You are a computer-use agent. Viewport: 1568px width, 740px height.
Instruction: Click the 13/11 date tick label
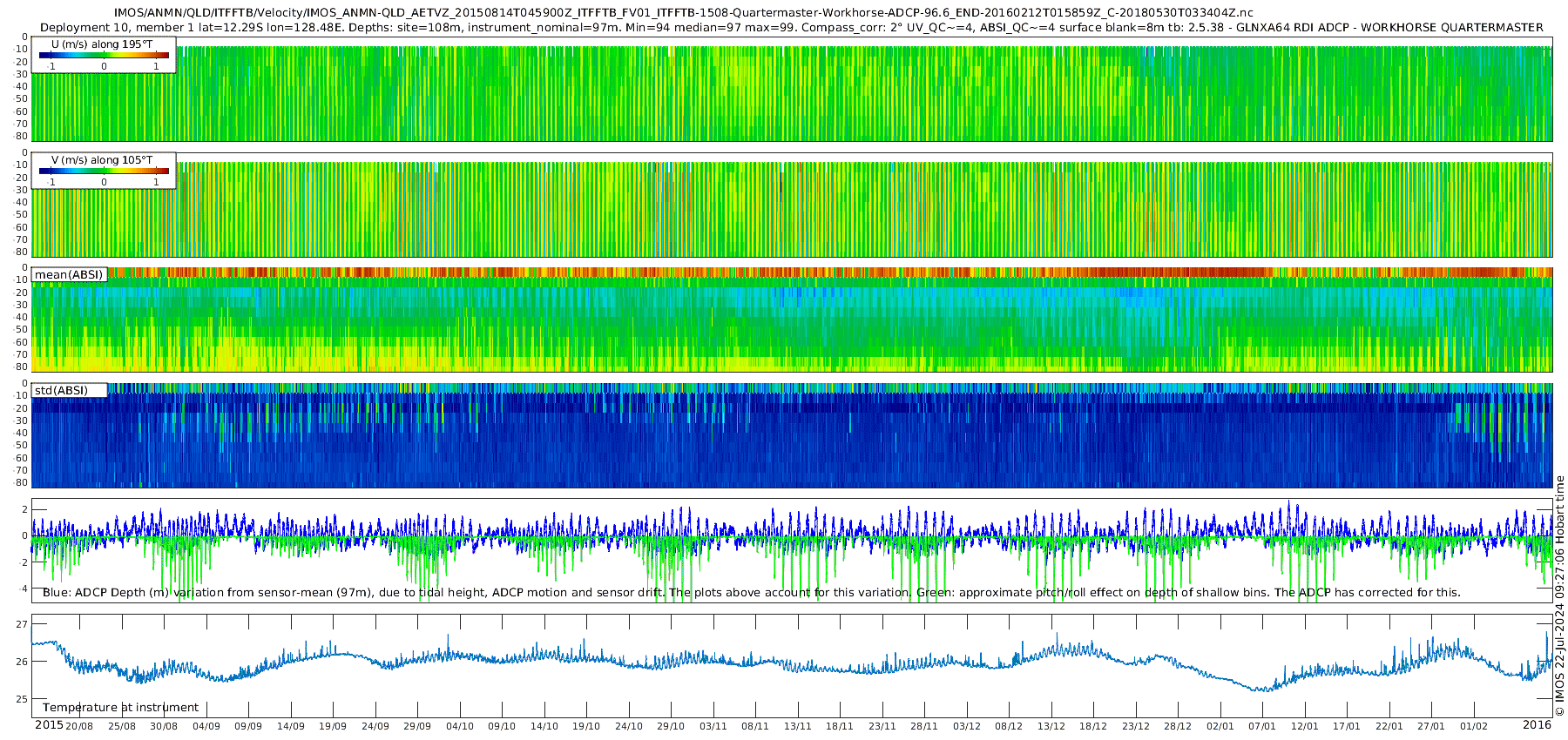(x=798, y=726)
